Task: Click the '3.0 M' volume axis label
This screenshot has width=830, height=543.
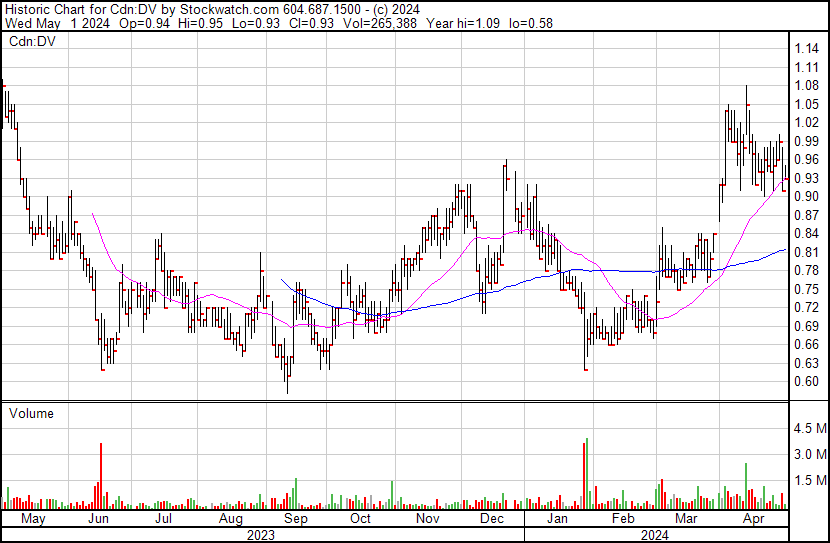Action: click(810, 454)
